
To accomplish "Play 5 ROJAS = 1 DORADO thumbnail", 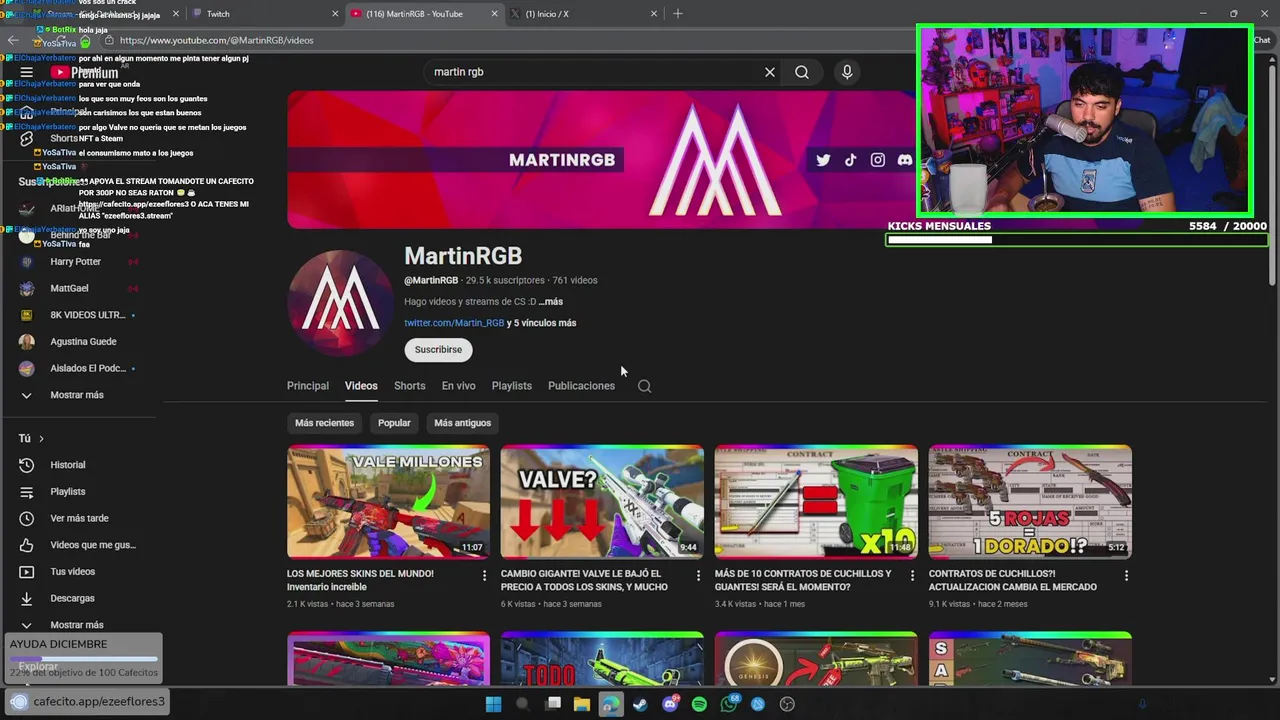I will pos(1030,502).
